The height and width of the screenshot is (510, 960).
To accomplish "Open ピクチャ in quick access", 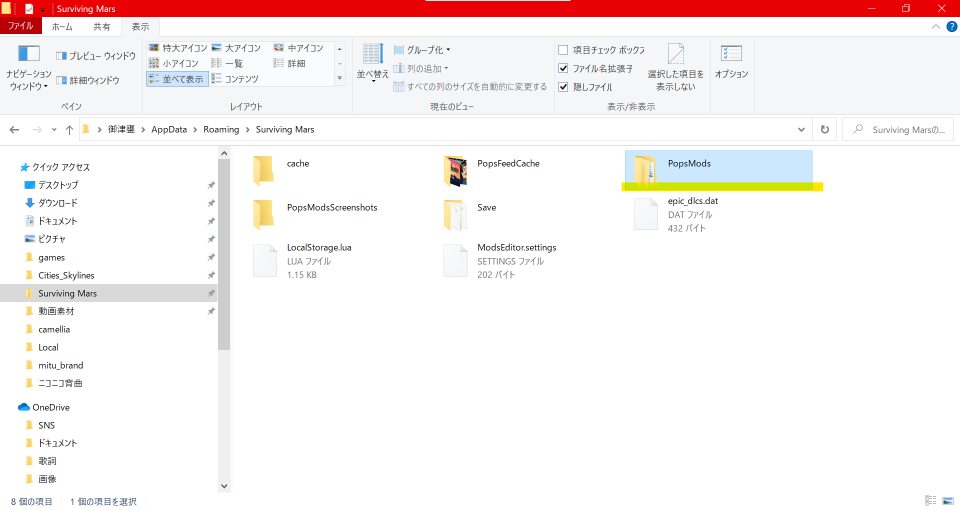I will tap(51, 239).
